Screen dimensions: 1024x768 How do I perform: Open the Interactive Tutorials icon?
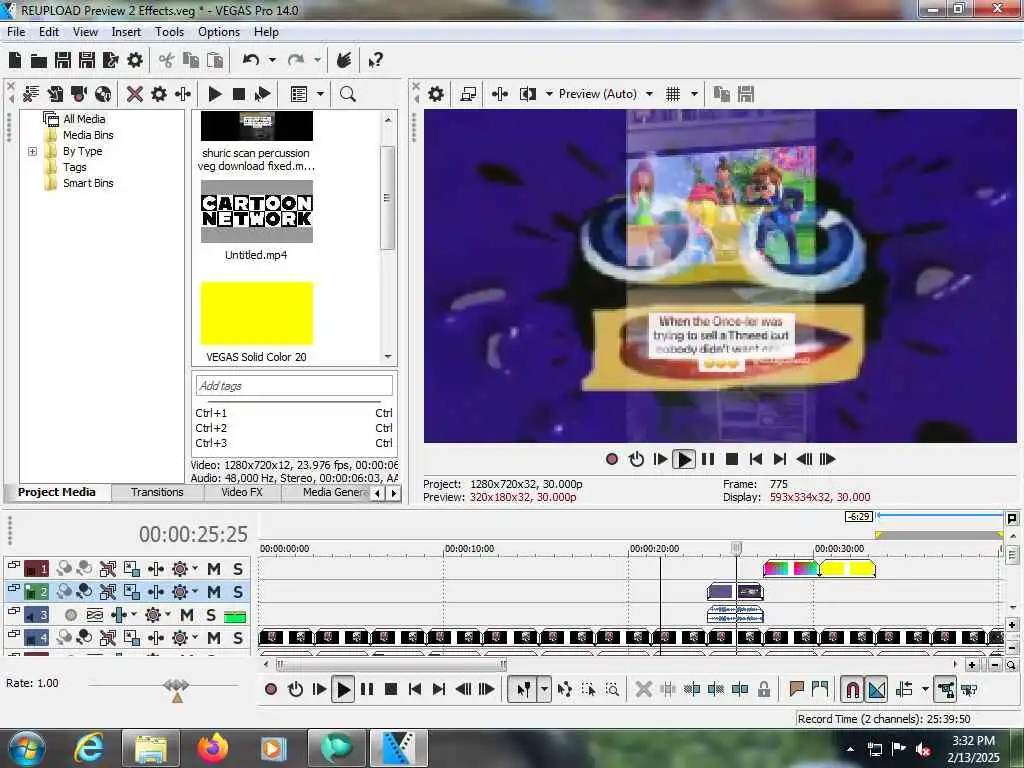[x=344, y=61]
